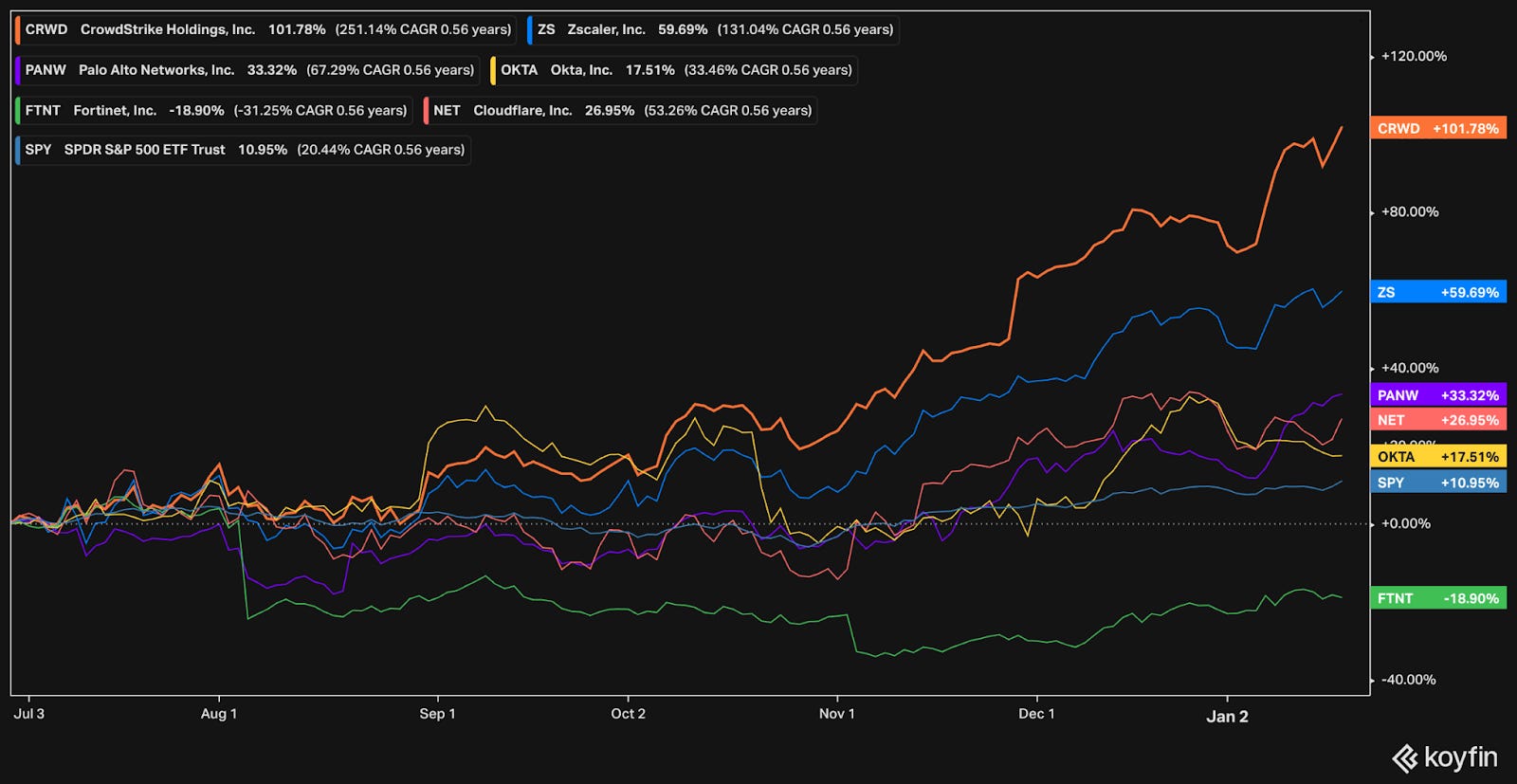Image resolution: width=1517 pixels, height=784 pixels.
Task: Select the OKTA Okta, Inc. legend entry
Action: [x=674, y=70]
